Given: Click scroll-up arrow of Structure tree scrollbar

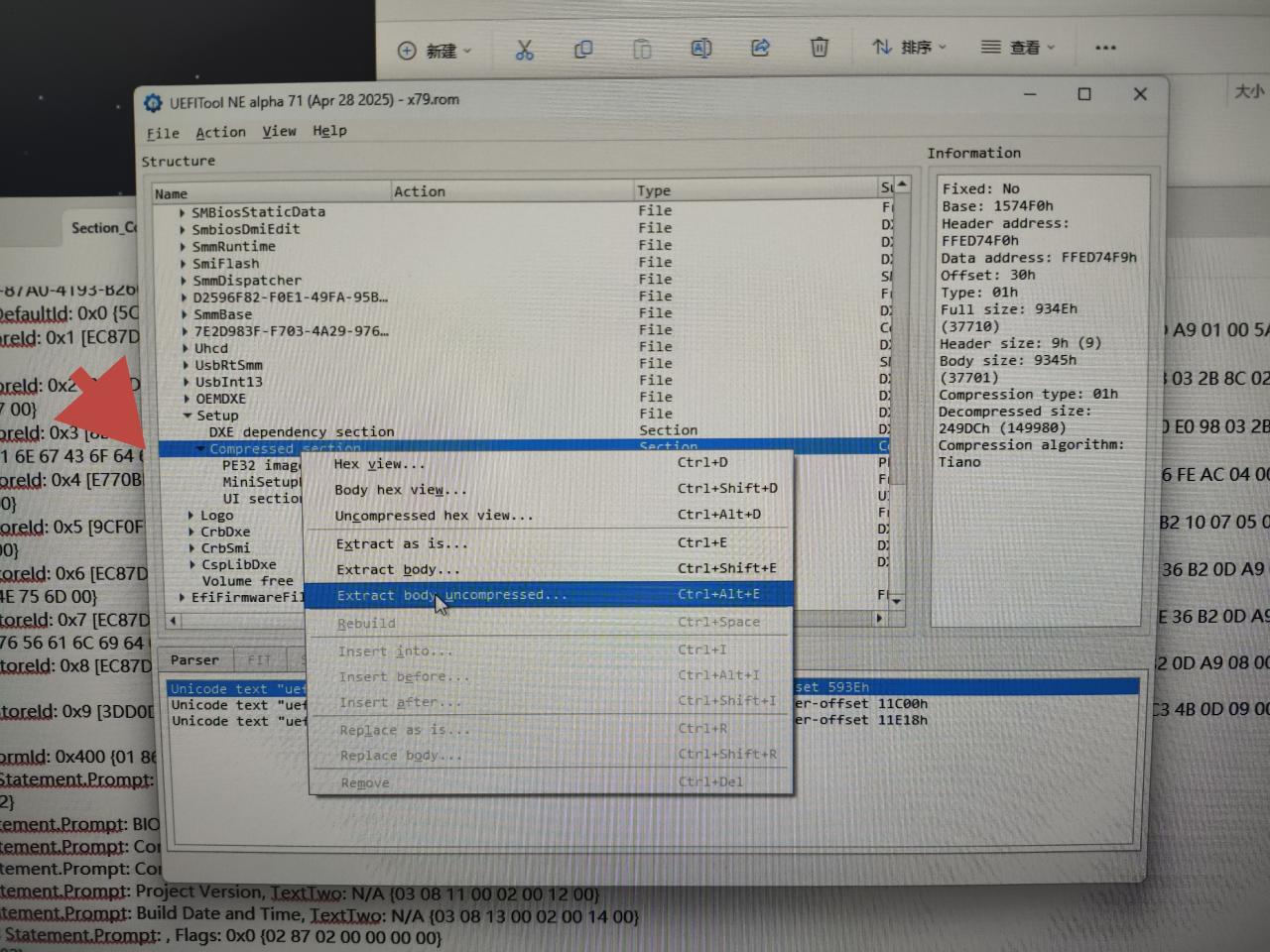Looking at the screenshot, I should (901, 185).
